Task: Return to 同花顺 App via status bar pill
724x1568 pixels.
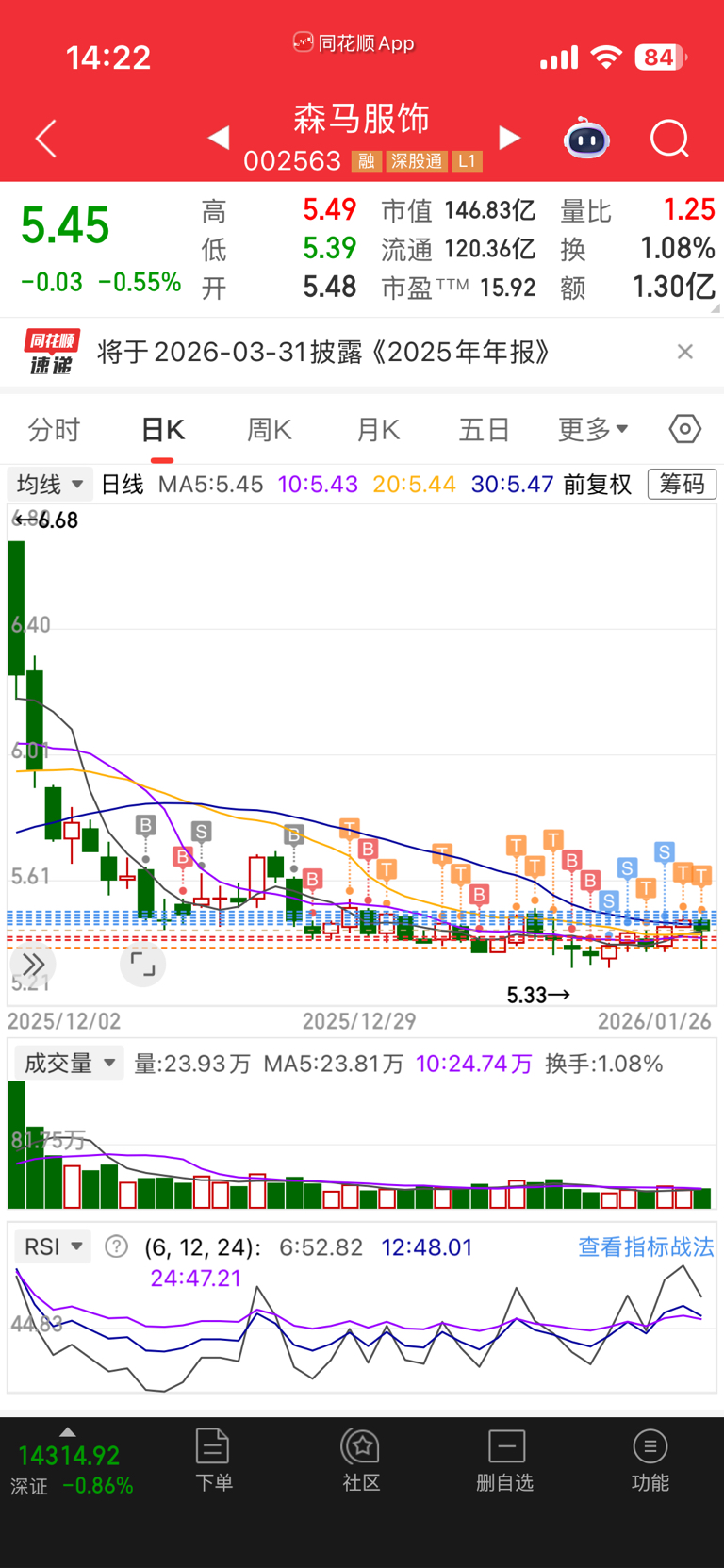Action: [x=354, y=43]
